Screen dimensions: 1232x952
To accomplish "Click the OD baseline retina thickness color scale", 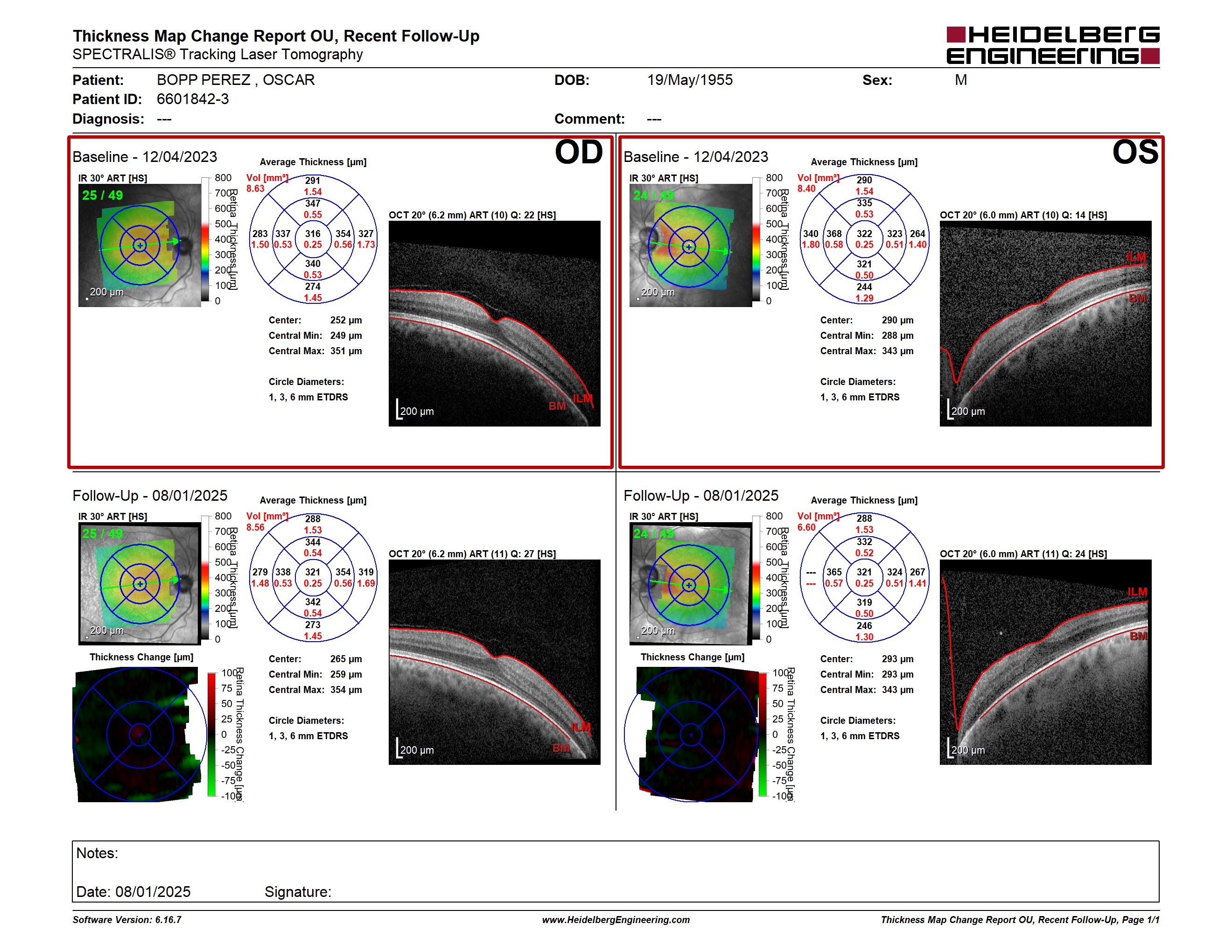I will [x=206, y=240].
